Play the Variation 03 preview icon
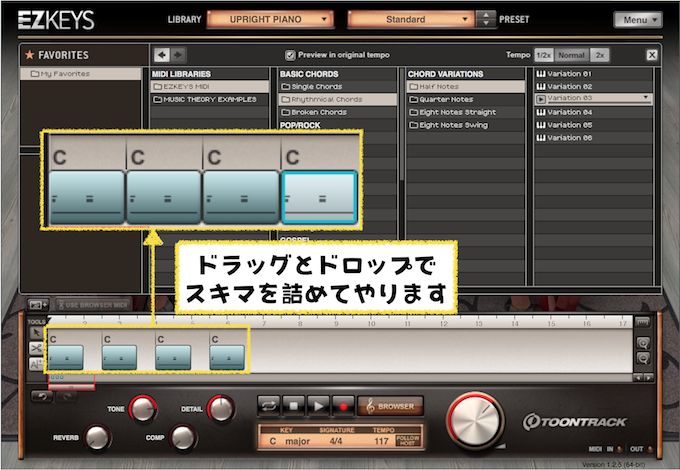Image resolution: width=680 pixels, height=470 pixels. click(x=540, y=99)
